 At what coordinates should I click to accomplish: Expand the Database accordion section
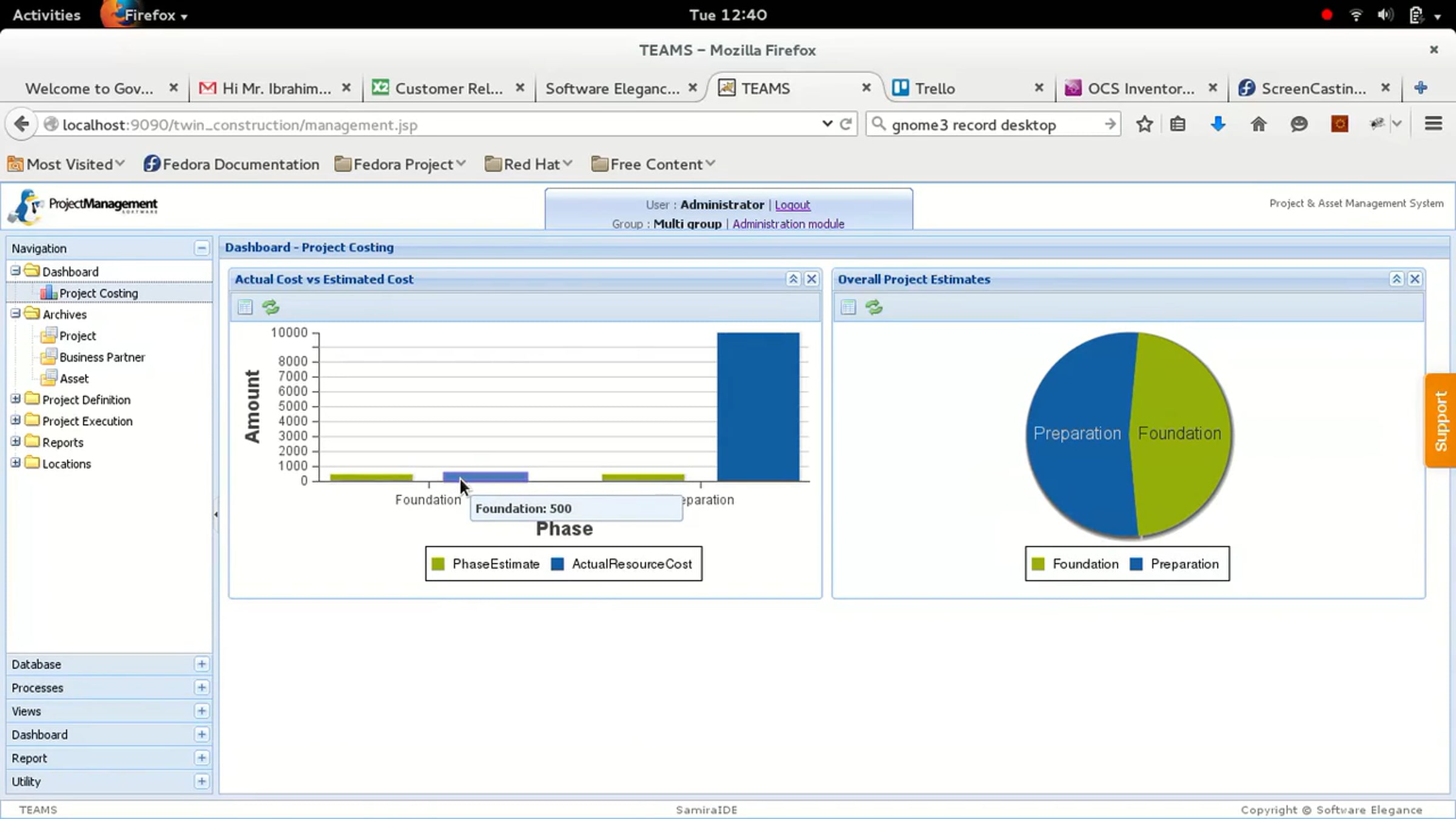201,664
